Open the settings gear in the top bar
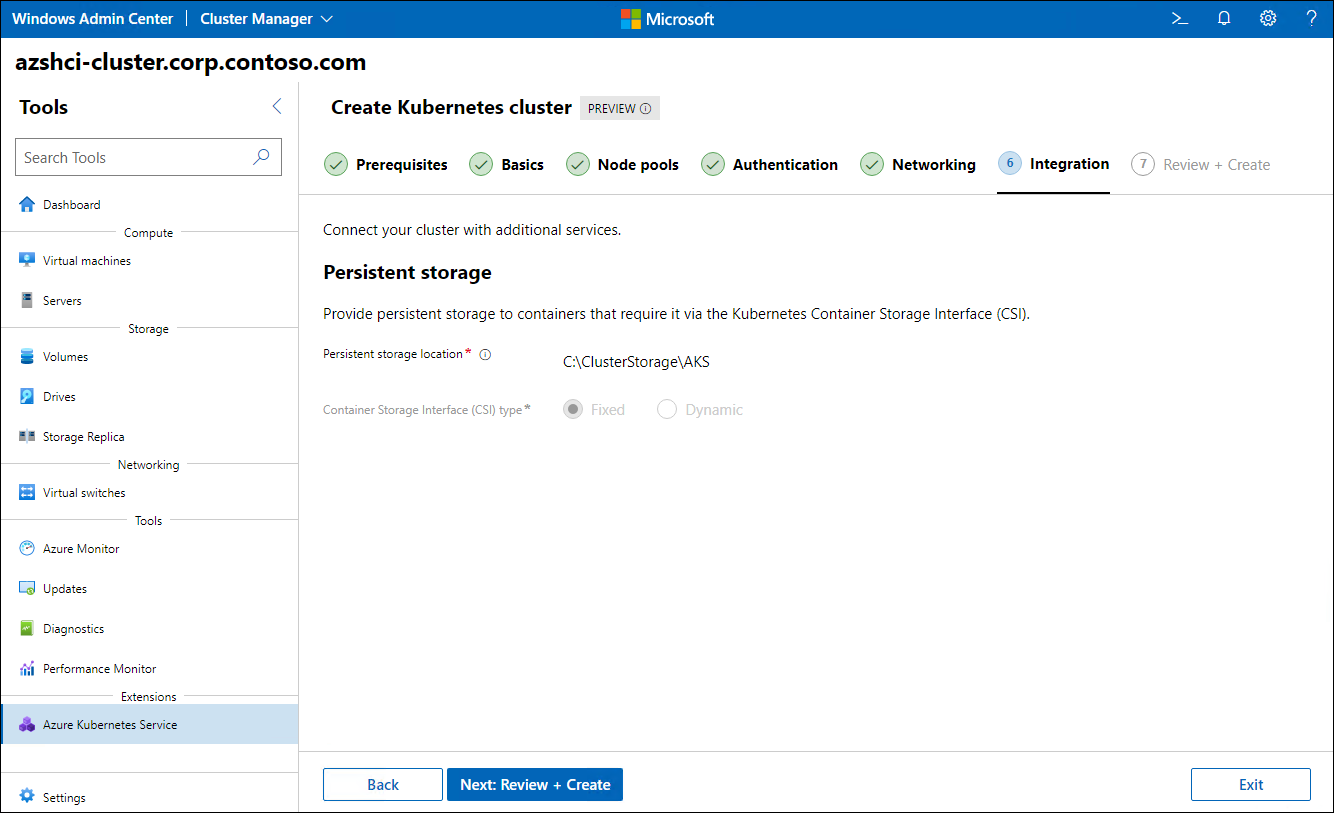The width and height of the screenshot is (1334, 813). (x=1267, y=18)
